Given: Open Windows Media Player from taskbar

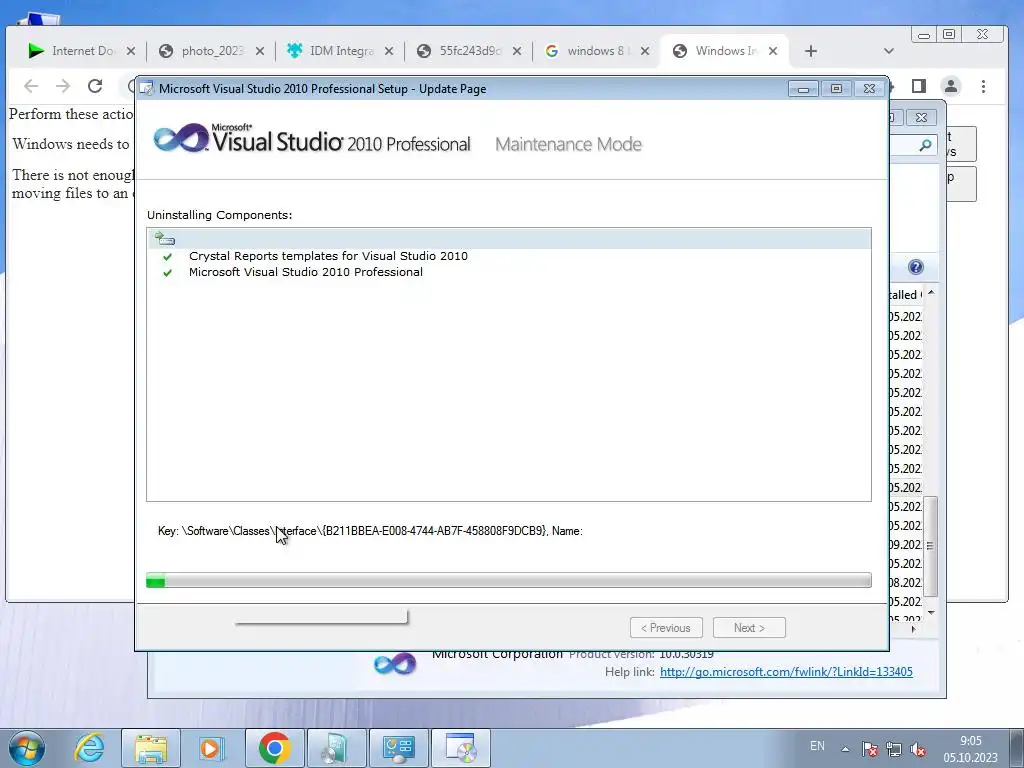Looking at the screenshot, I should [212, 748].
